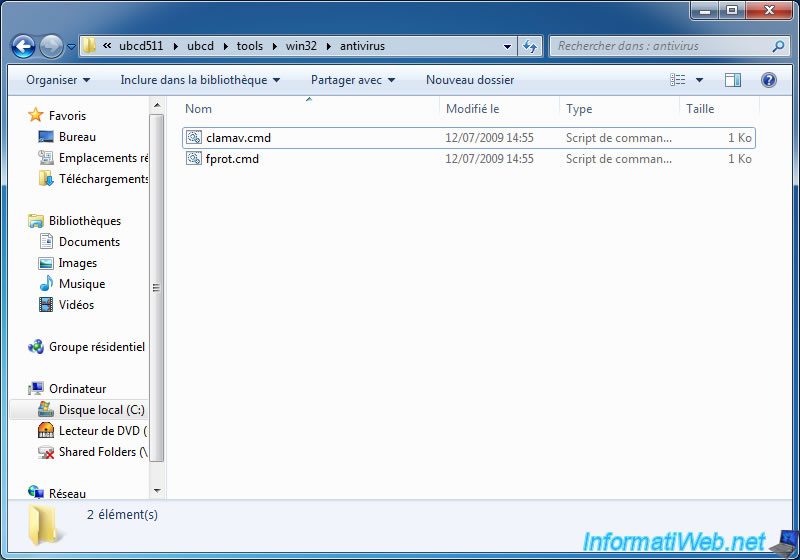Sort by 'Modifié le' column header
Image resolution: width=800 pixels, height=560 pixels.
click(x=472, y=109)
